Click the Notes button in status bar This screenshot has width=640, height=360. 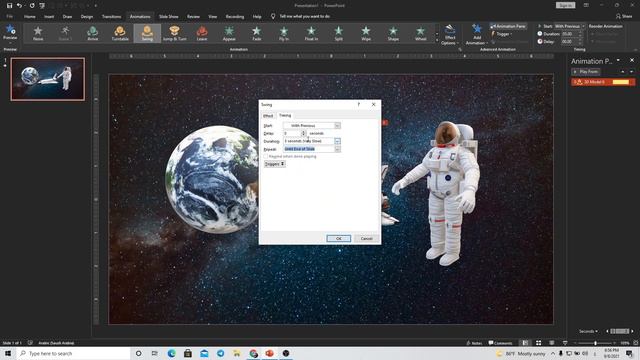click(x=474, y=343)
